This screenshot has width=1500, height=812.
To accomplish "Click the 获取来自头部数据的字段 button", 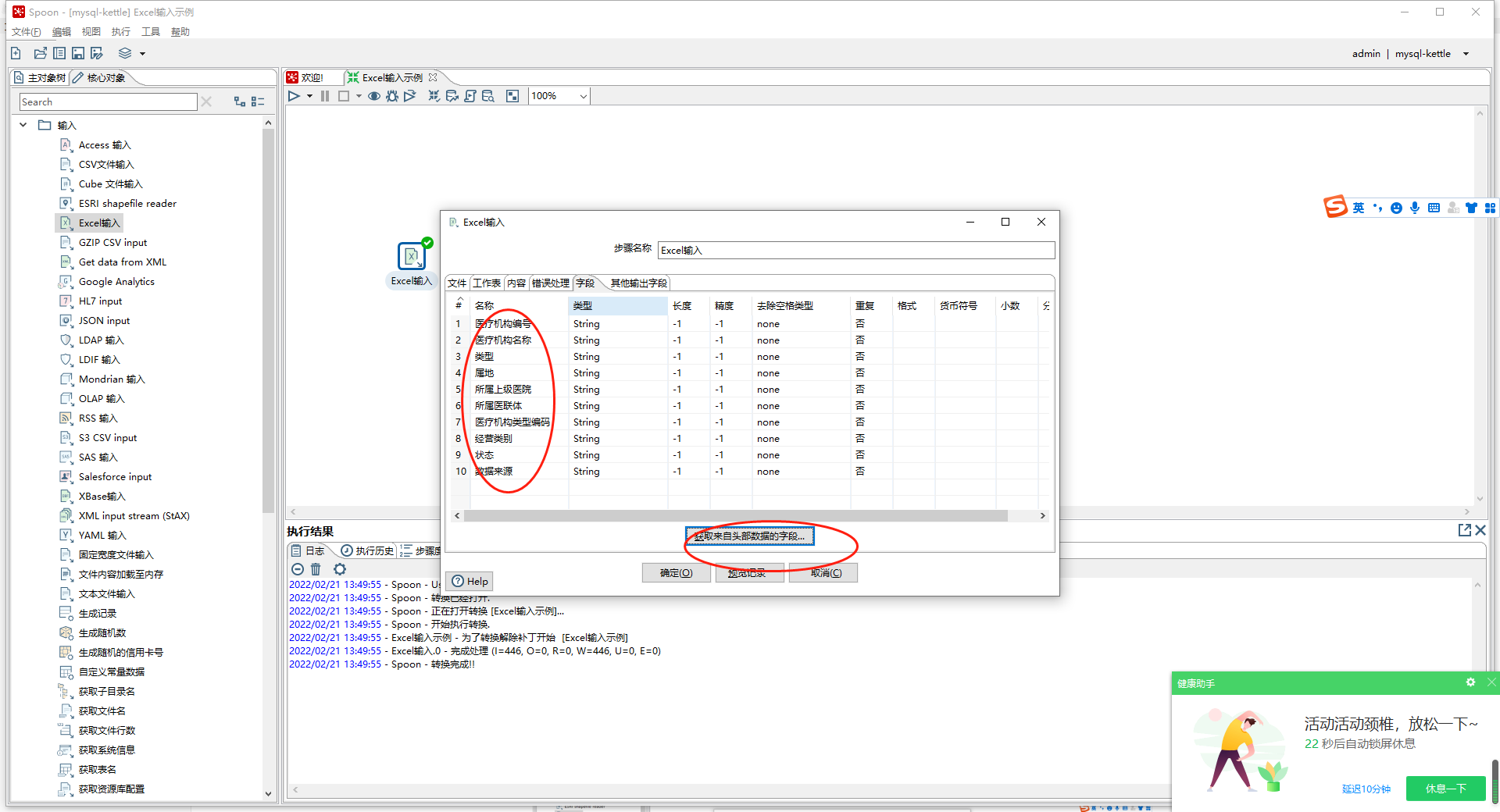I will (749, 536).
